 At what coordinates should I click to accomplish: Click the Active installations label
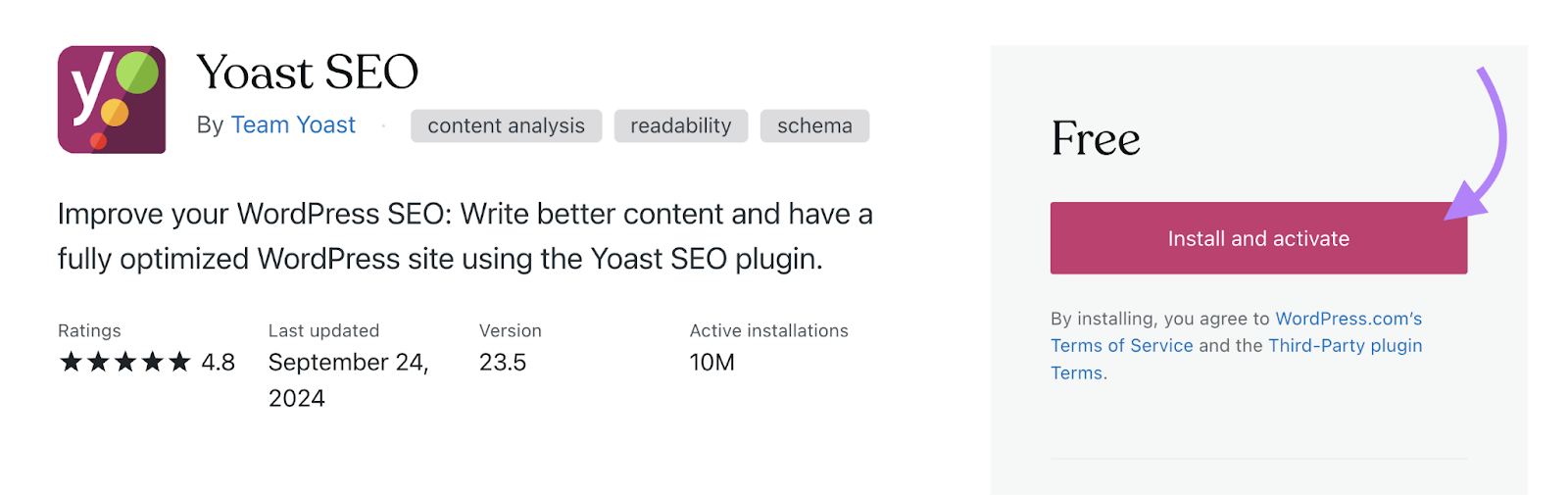[x=768, y=331]
